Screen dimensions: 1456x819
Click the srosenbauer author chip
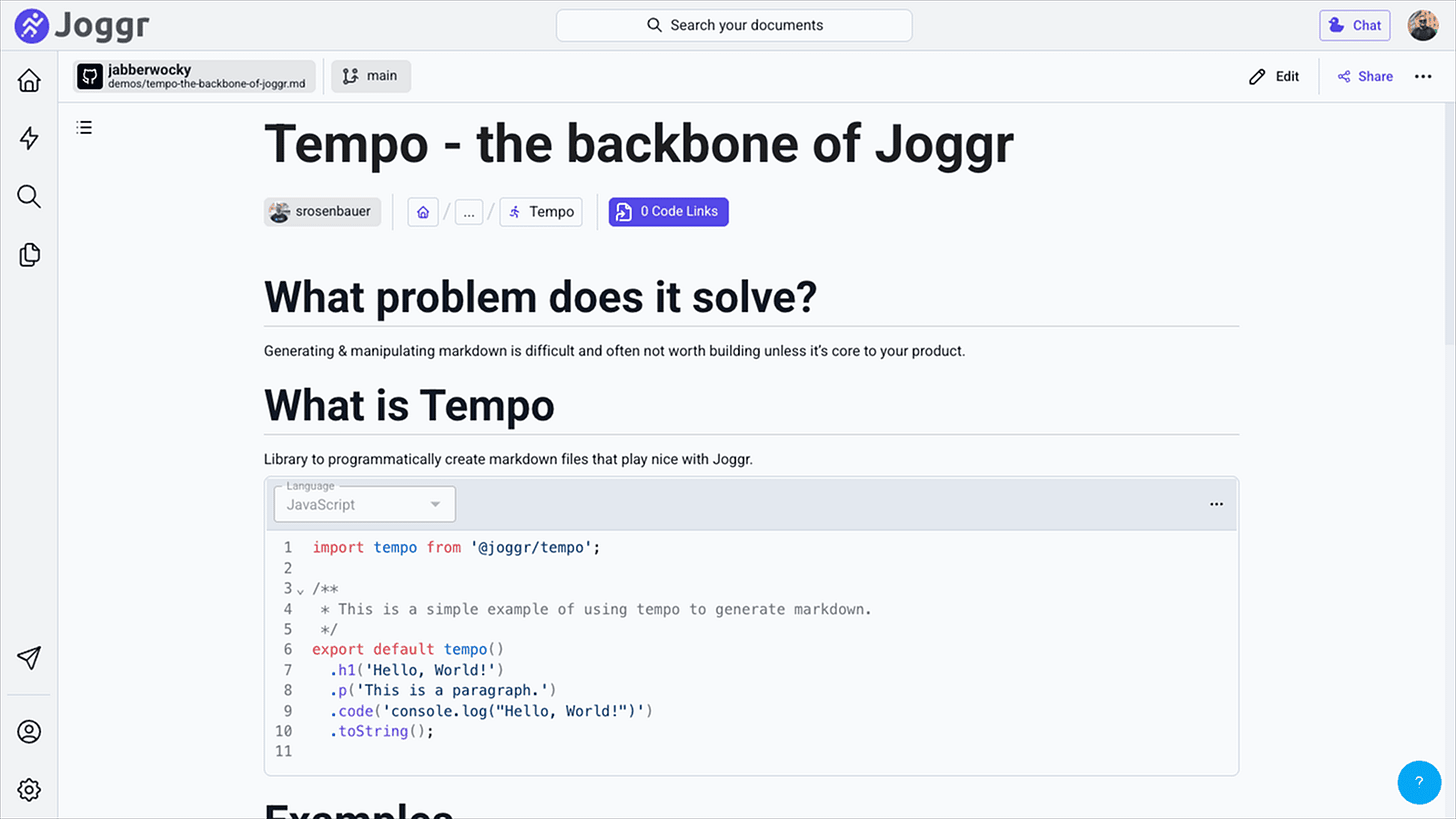[x=322, y=212]
